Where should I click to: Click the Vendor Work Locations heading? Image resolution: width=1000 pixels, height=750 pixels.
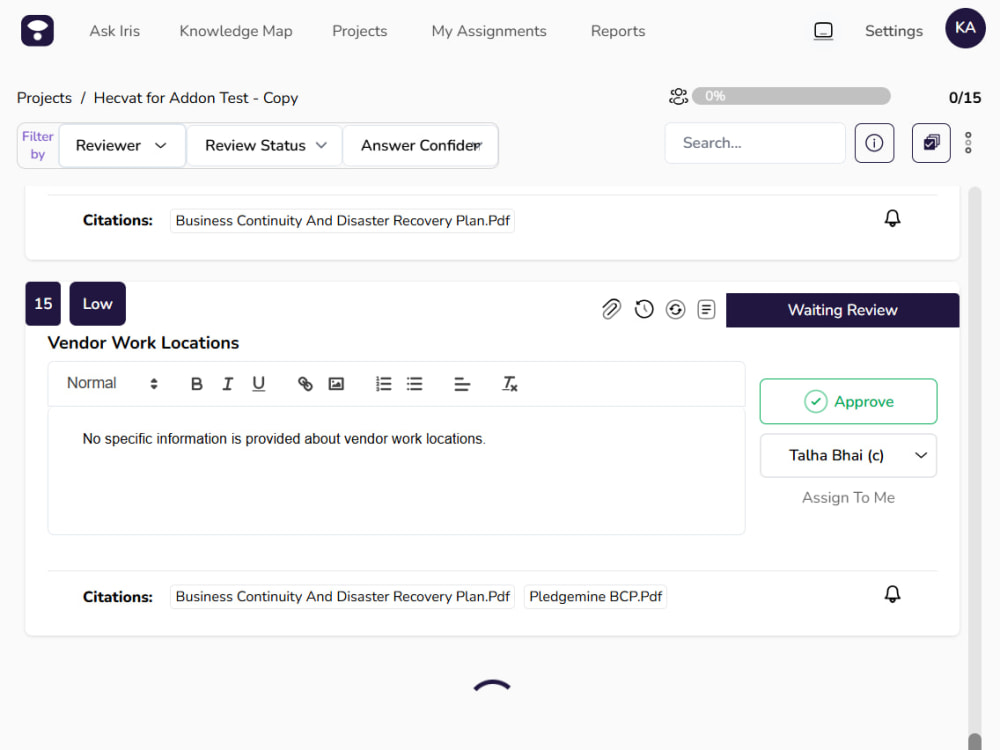tap(143, 343)
